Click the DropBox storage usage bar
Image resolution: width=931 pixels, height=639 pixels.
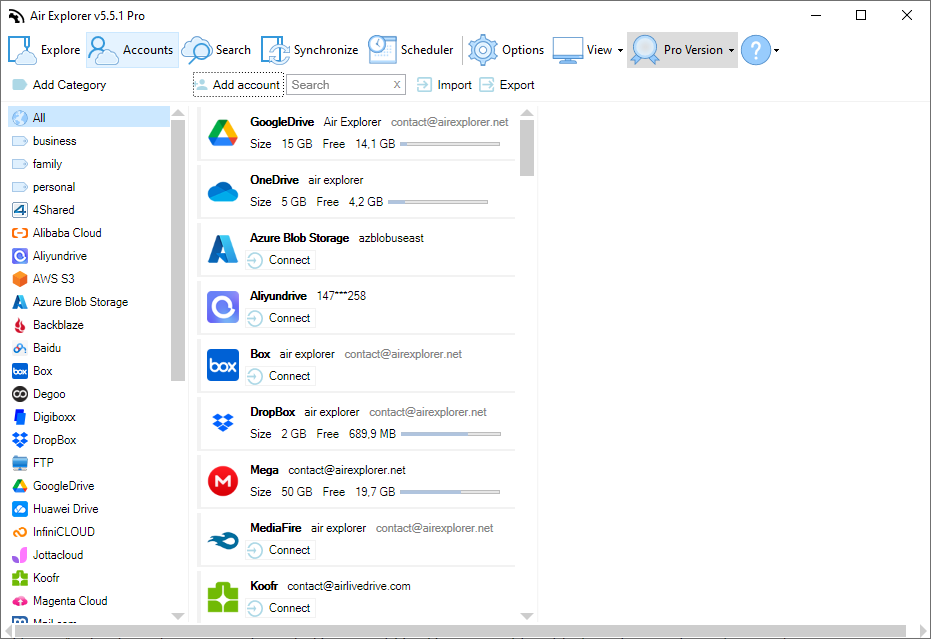click(x=451, y=434)
